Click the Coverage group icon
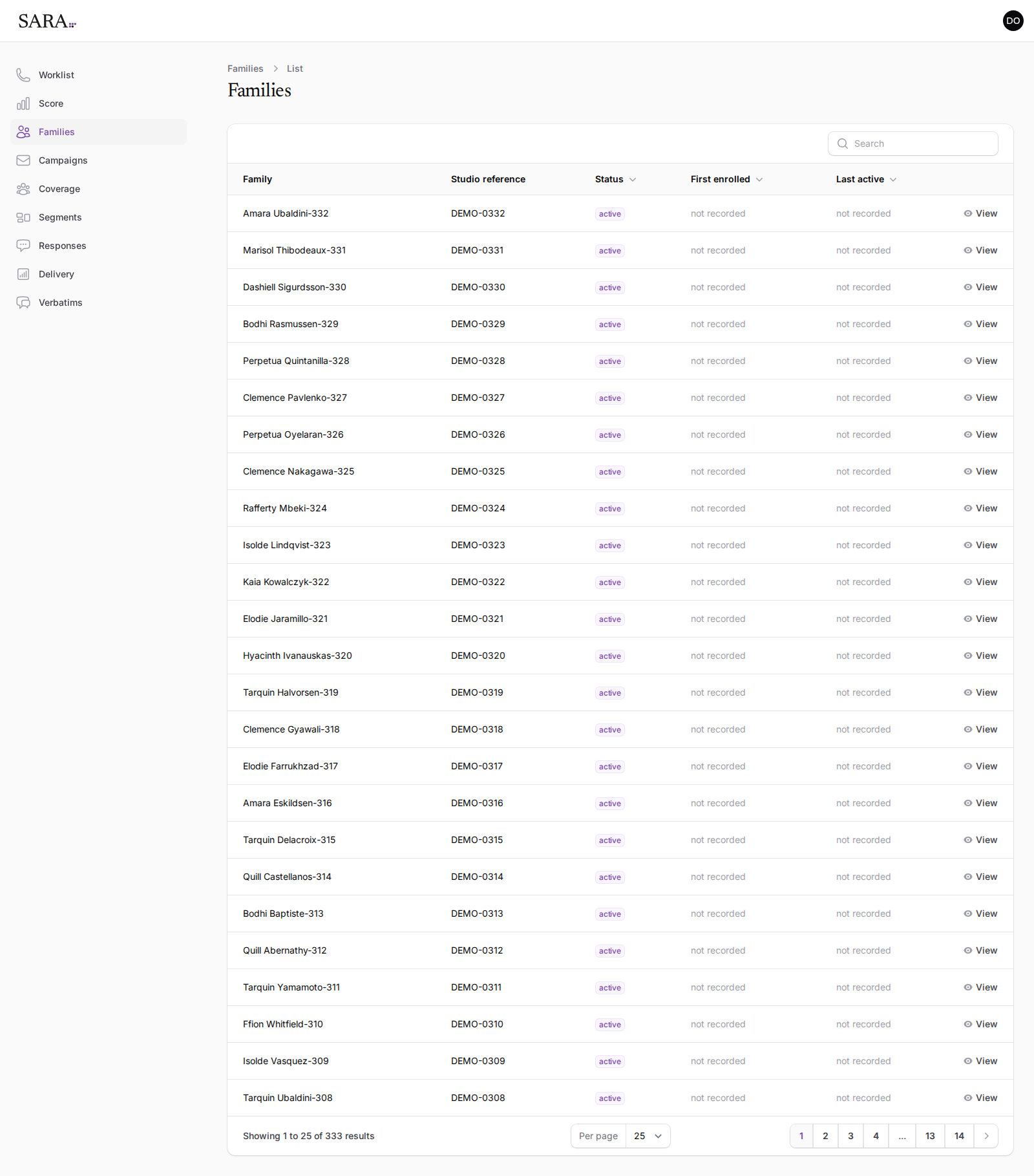 pos(23,189)
